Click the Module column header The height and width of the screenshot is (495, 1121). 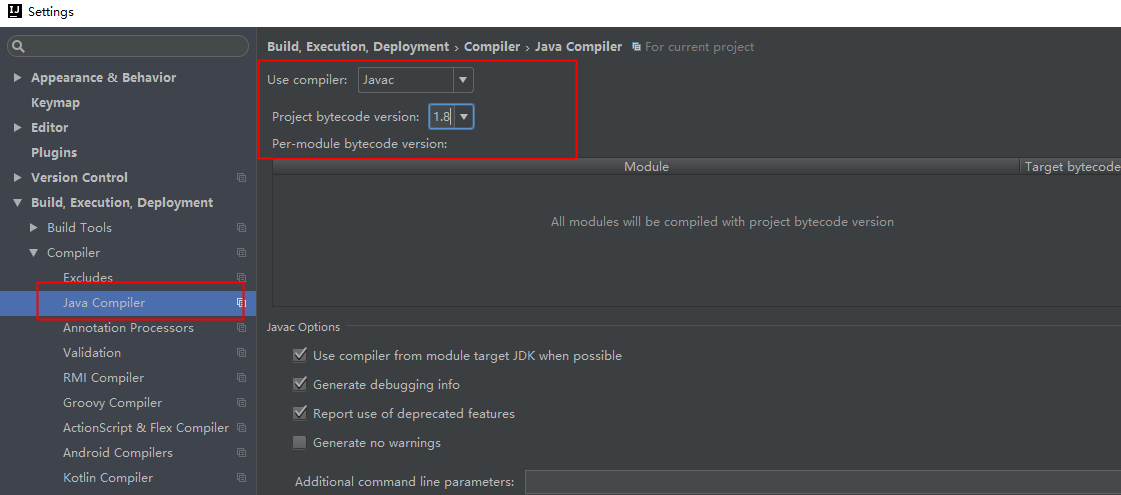646,166
